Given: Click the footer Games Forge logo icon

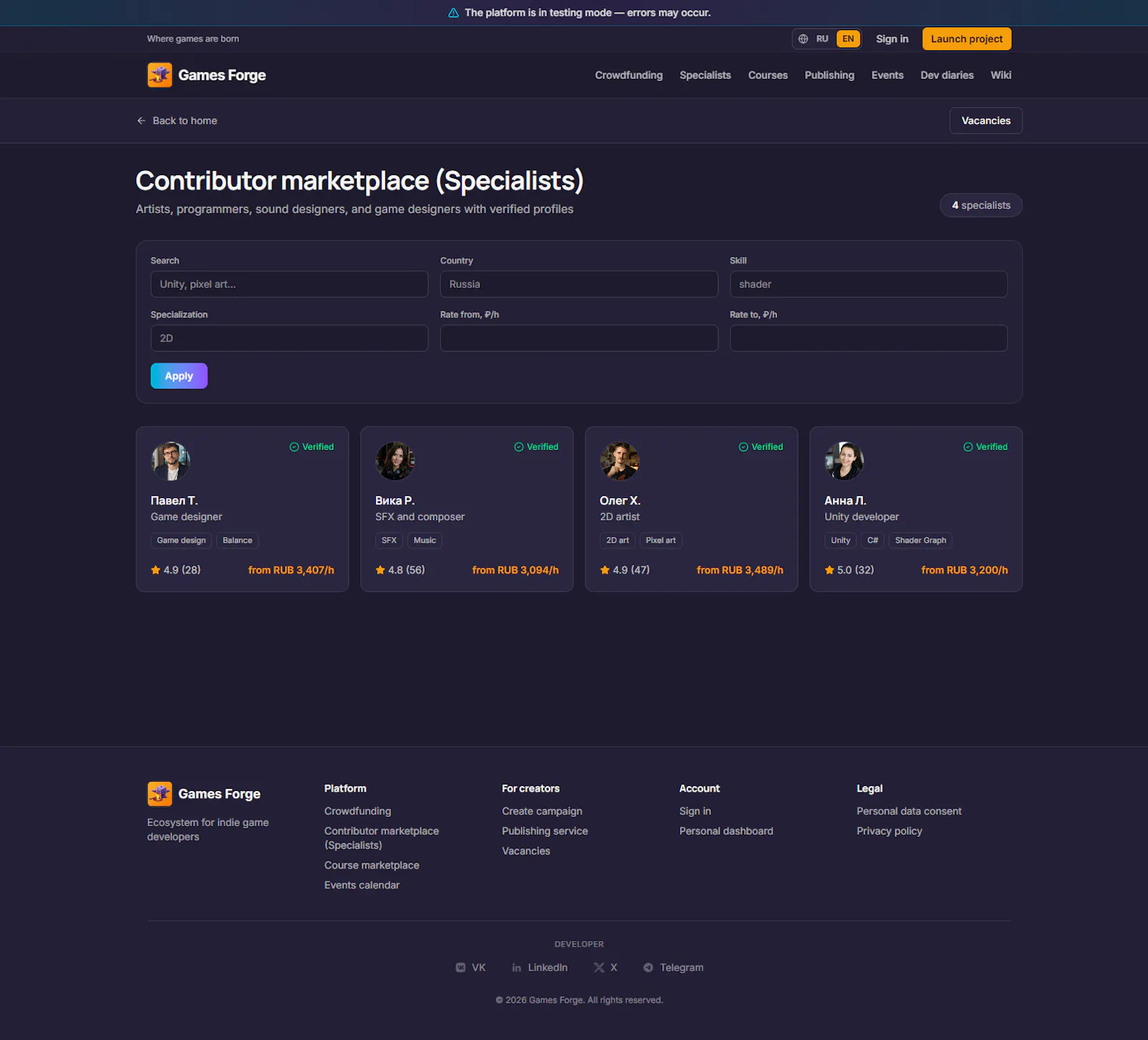Looking at the screenshot, I should point(160,794).
